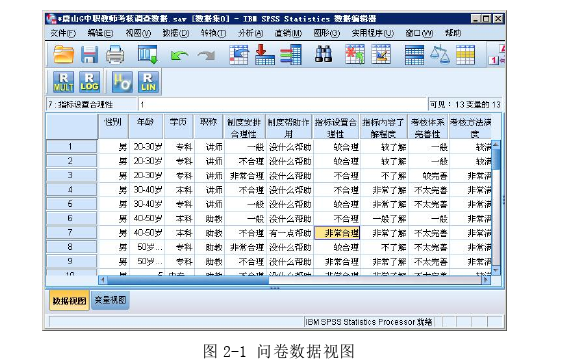
Task: Select the 考核体系完善性 column header
Action: coord(428,127)
